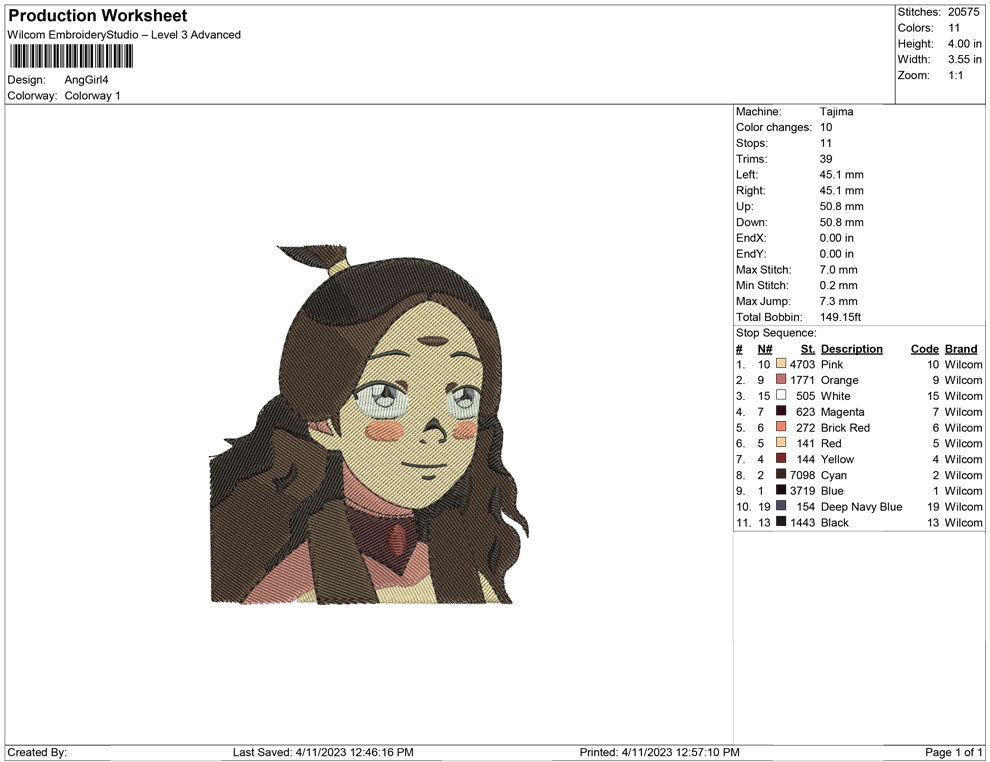
Task: Click the St. column header
Action: click(808, 349)
